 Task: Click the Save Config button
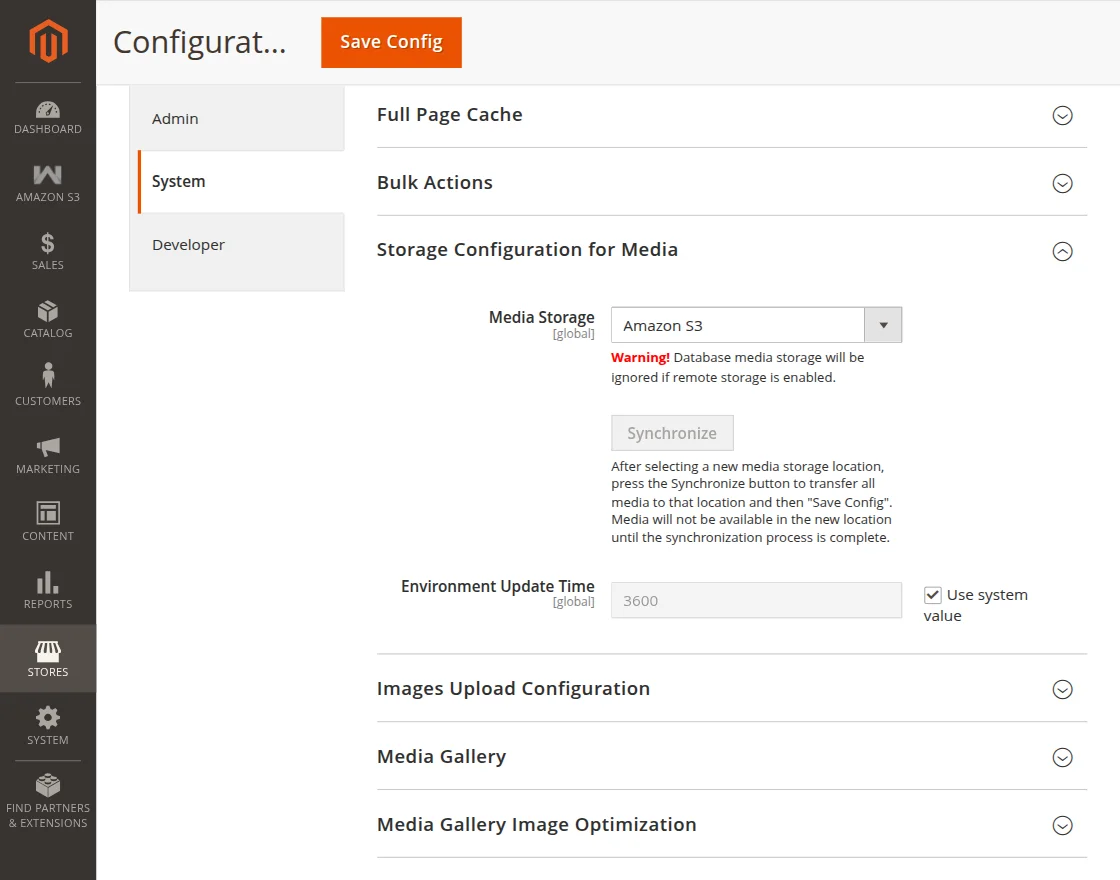coord(391,42)
